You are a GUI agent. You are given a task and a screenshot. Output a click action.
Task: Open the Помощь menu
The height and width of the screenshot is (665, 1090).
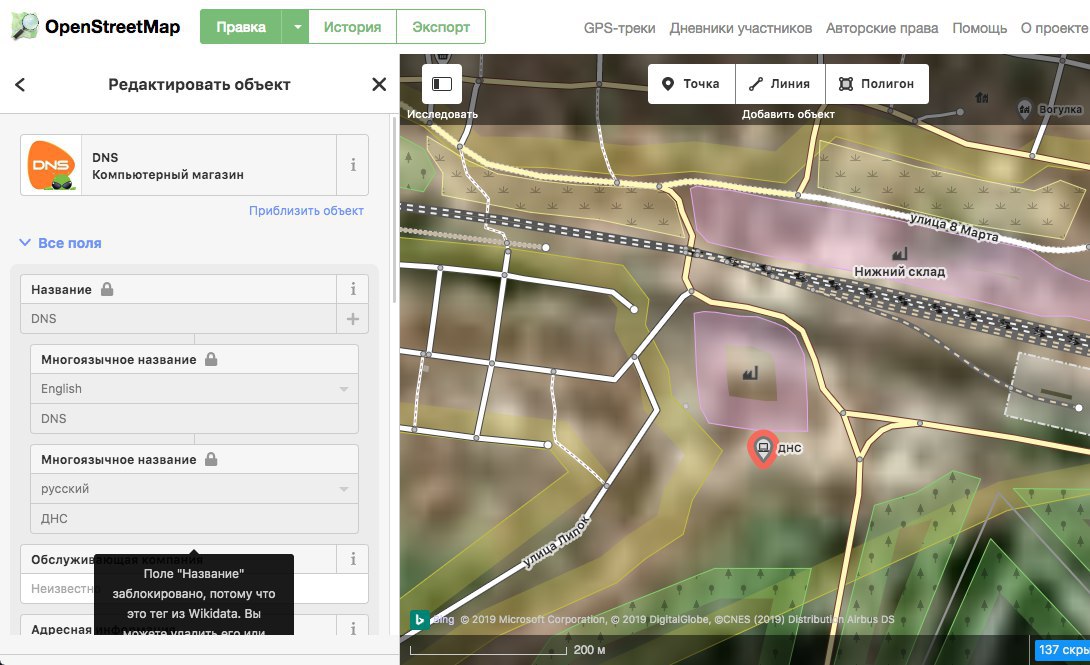pos(979,28)
